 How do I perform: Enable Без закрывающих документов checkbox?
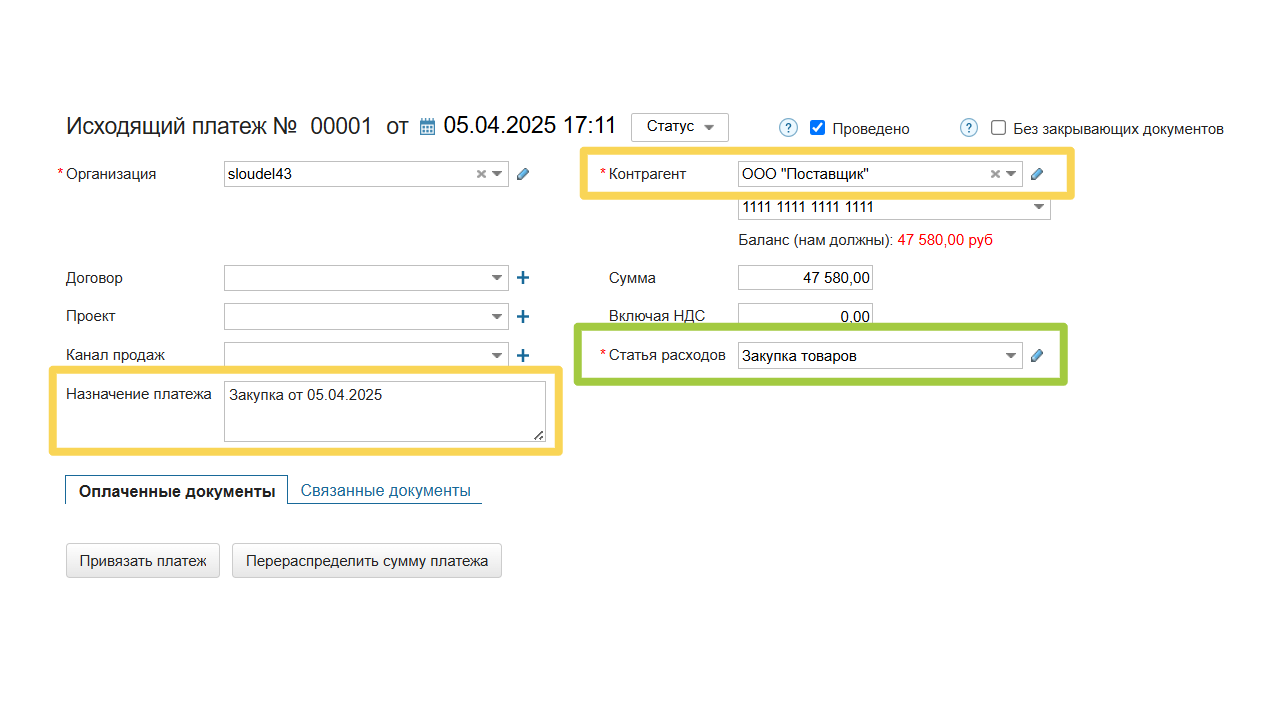point(998,128)
